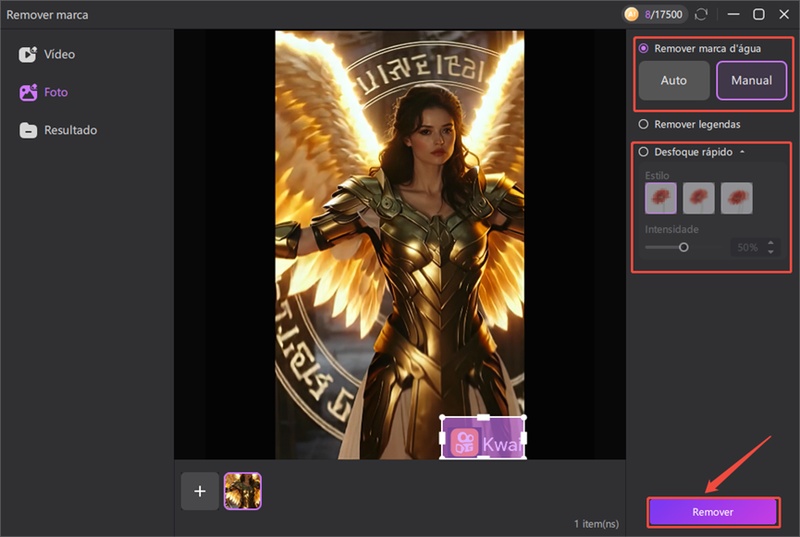Viewport: 800px width, 537px height.
Task: Select the Remover legendas radio option
Action: (x=643, y=124)
